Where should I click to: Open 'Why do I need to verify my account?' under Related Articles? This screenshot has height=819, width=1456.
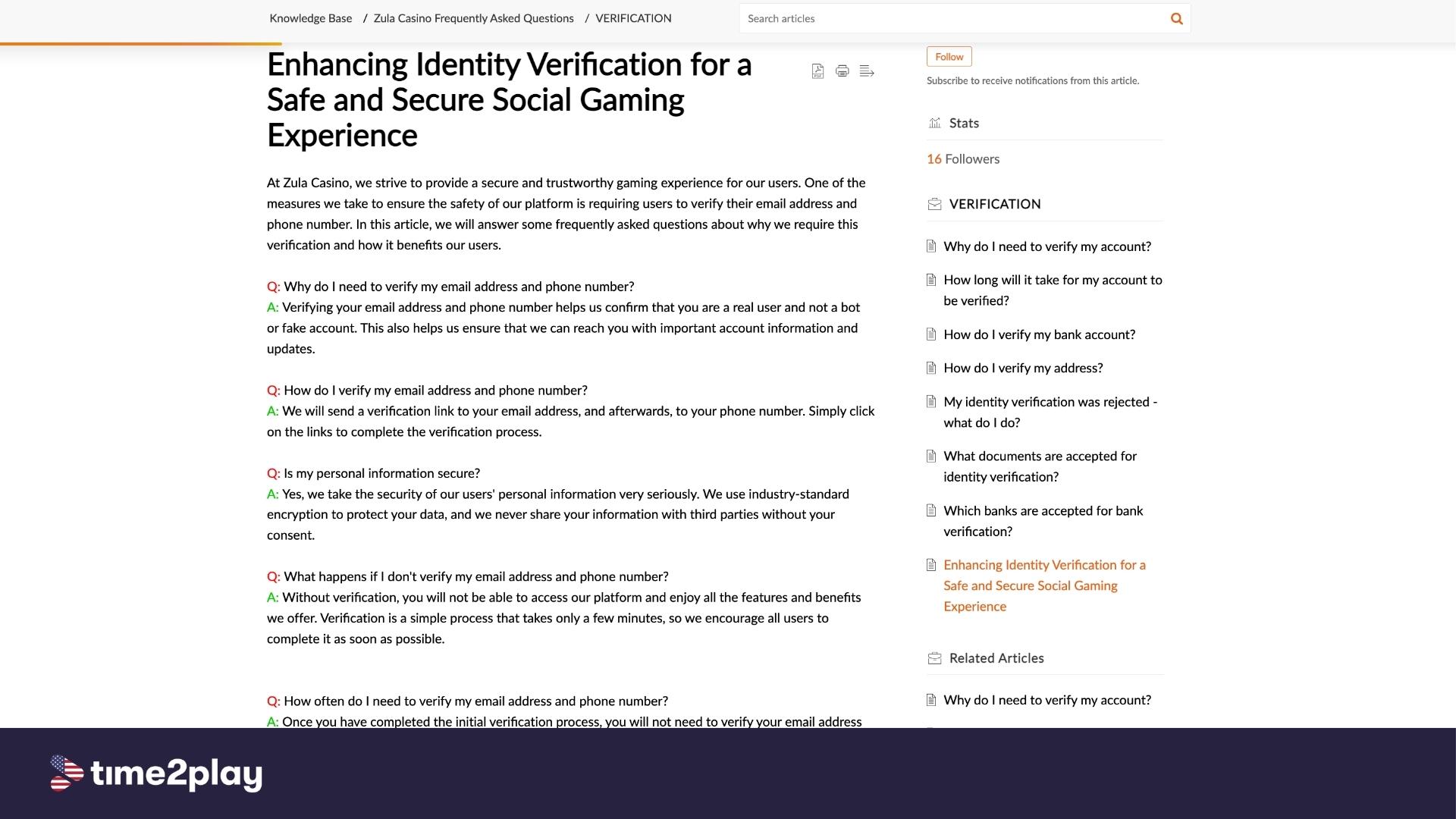coord(1047,700)
